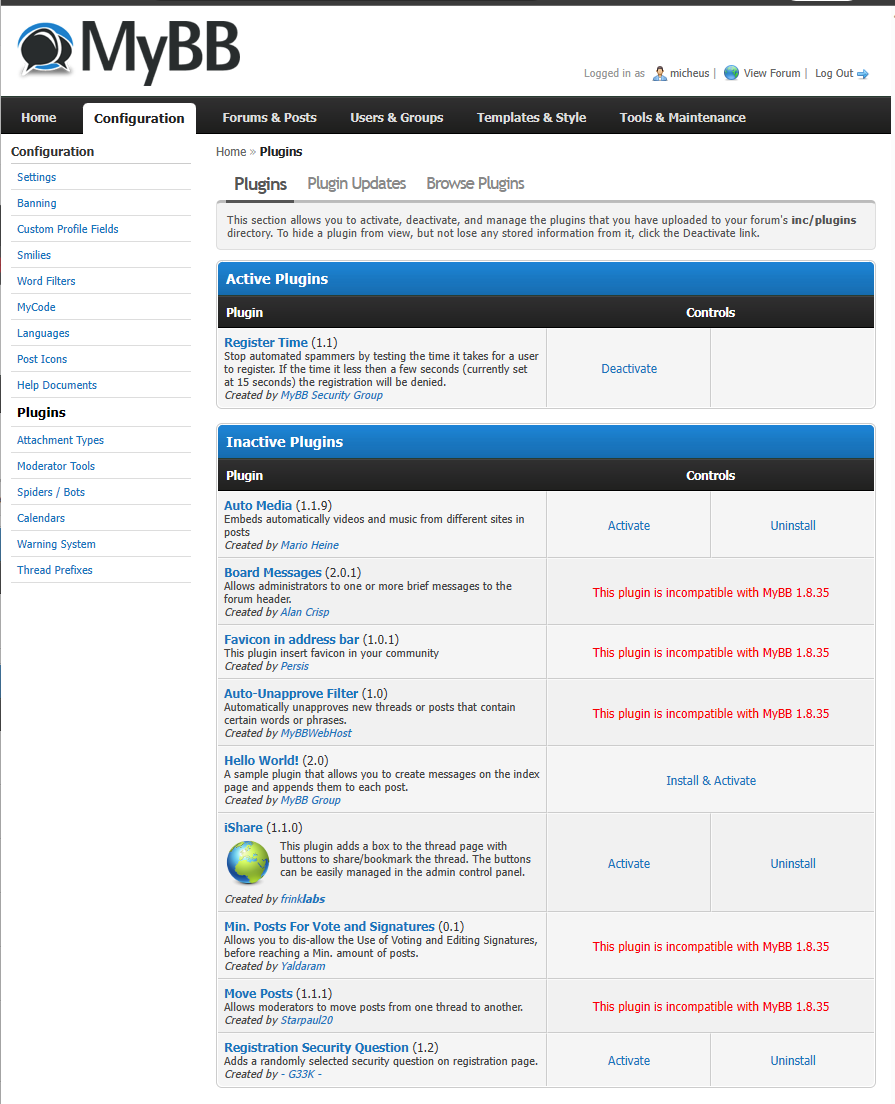Open the iShare plugin title
Viewport: 895px width, 1104px height.
point(243,828)
